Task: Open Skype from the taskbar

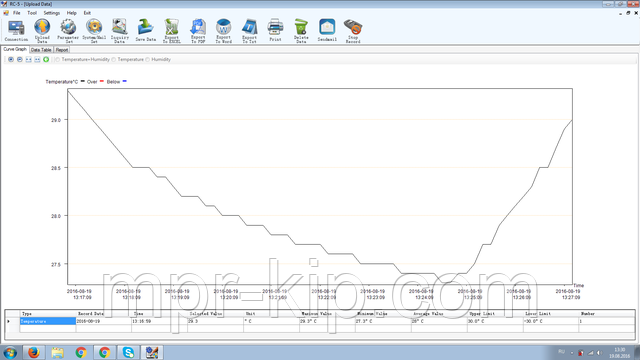Action: (x=128, y=352)
